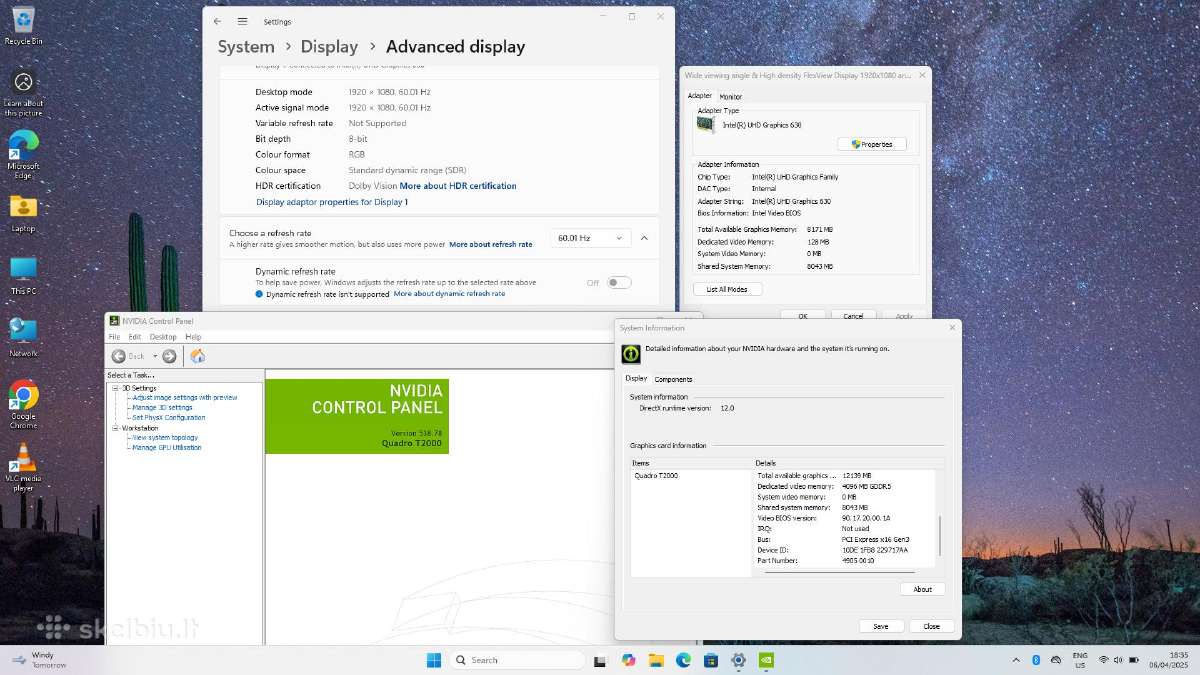Viewport: 1200px width, 675px height.
Task: Open the 60.01 Hz refresh rate dropdown
Action: 590,238
